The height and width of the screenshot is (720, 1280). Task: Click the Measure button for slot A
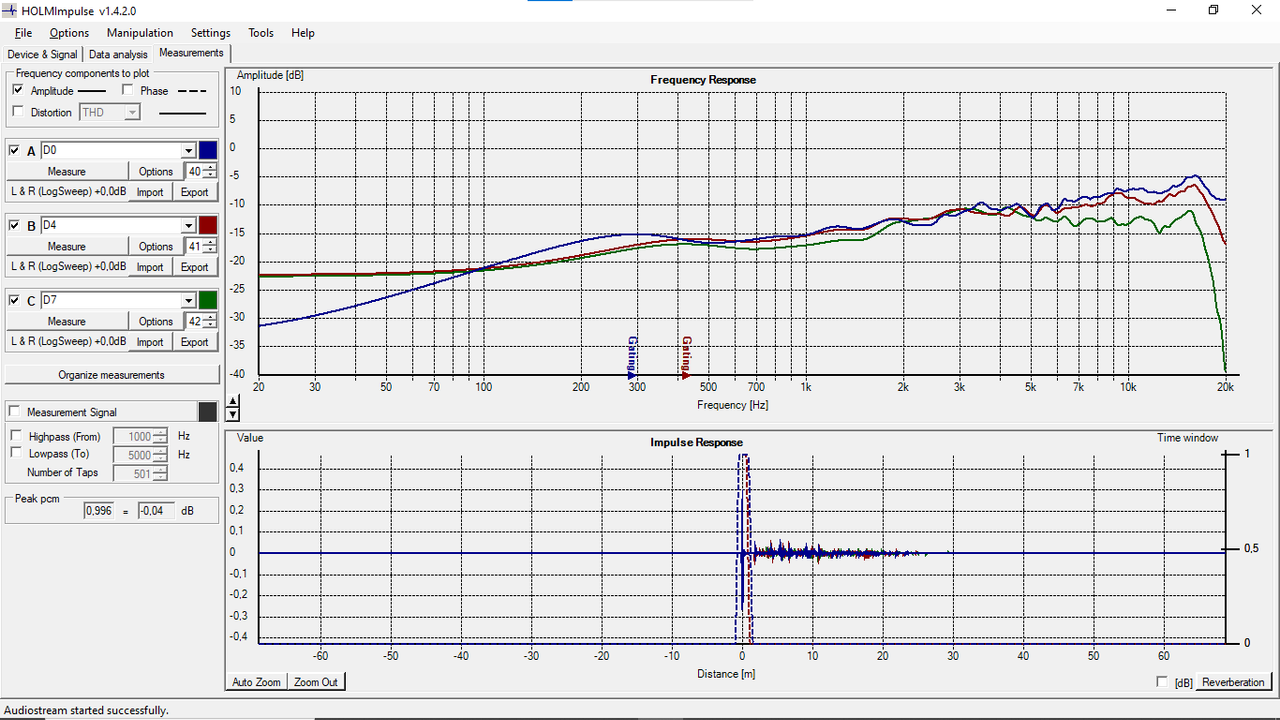coord(67,171)
